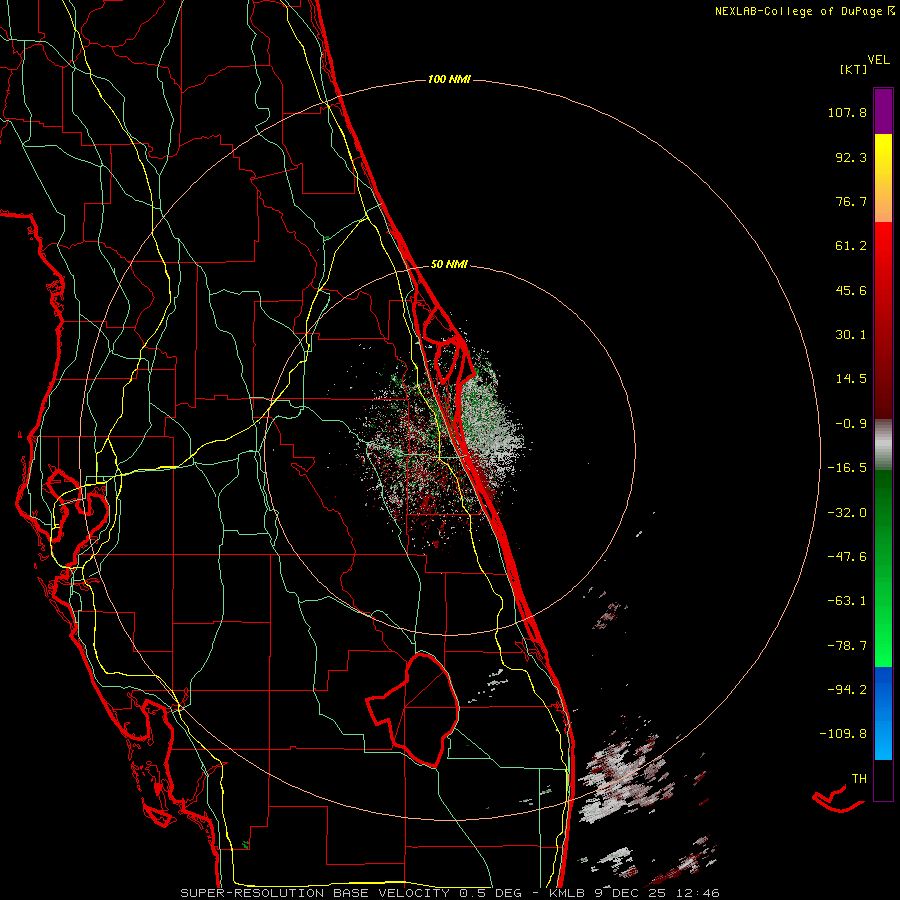The image size is (900, 900).
Task: Click the -47.6 velocity scale value
Action: click(847, 557)
